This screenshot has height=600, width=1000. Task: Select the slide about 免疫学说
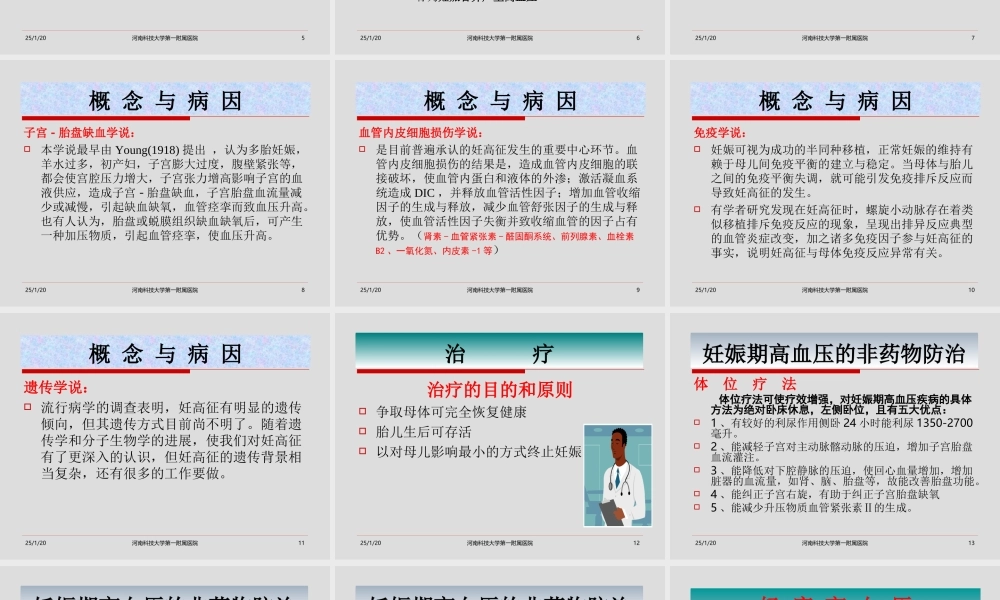[x=833, y=180]
